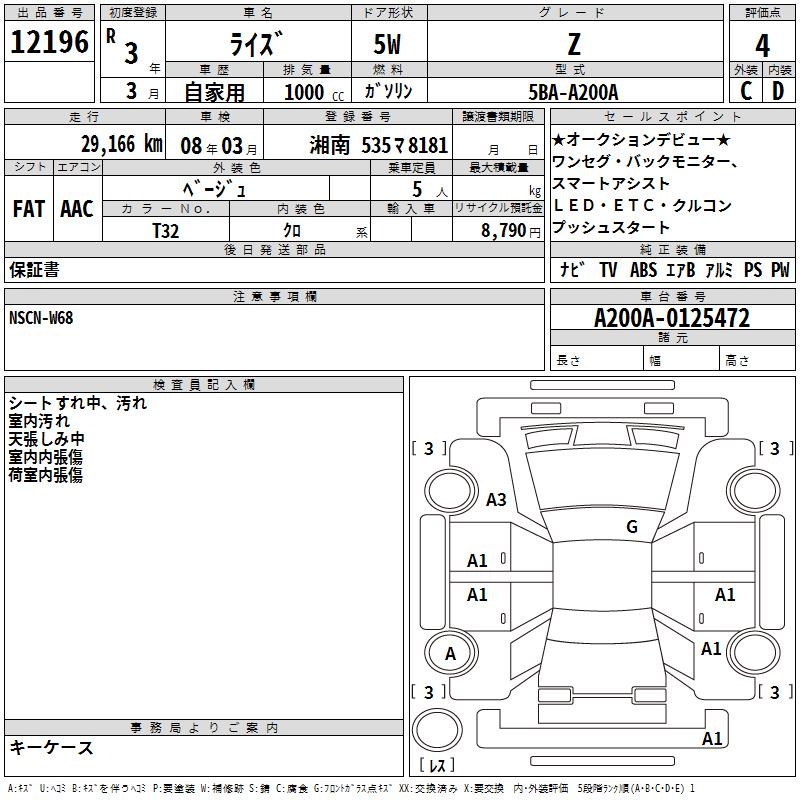Click the chassis number A200A-0125472

click(x=672, y=318)
